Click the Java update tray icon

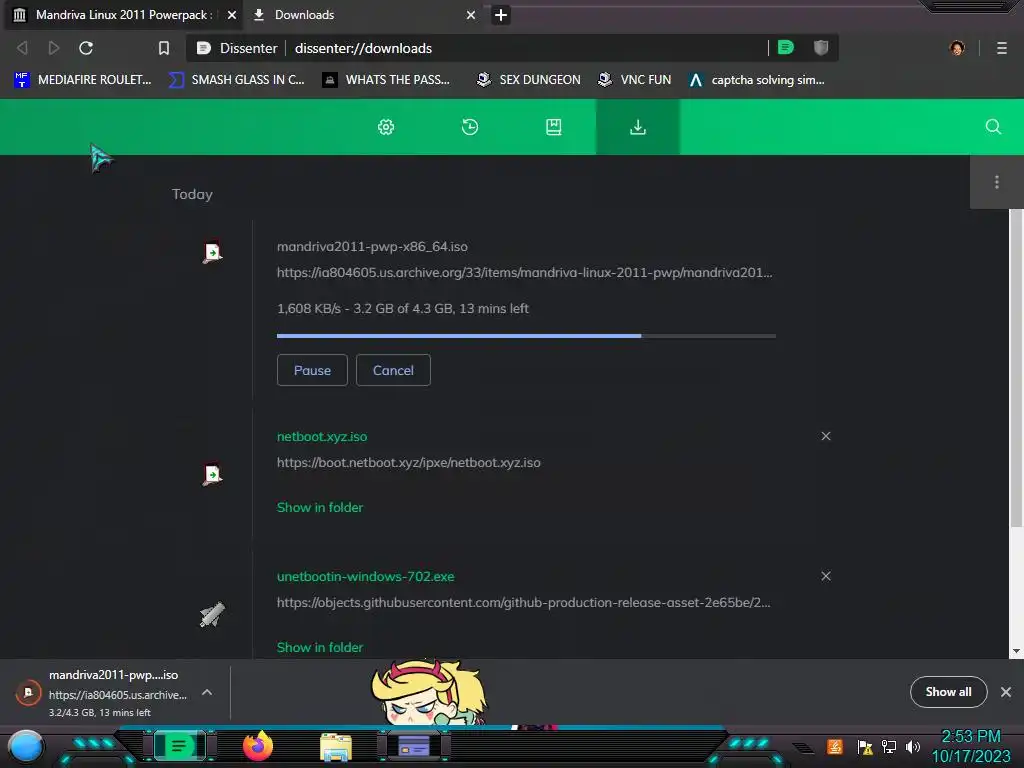[x=835, y=746]
